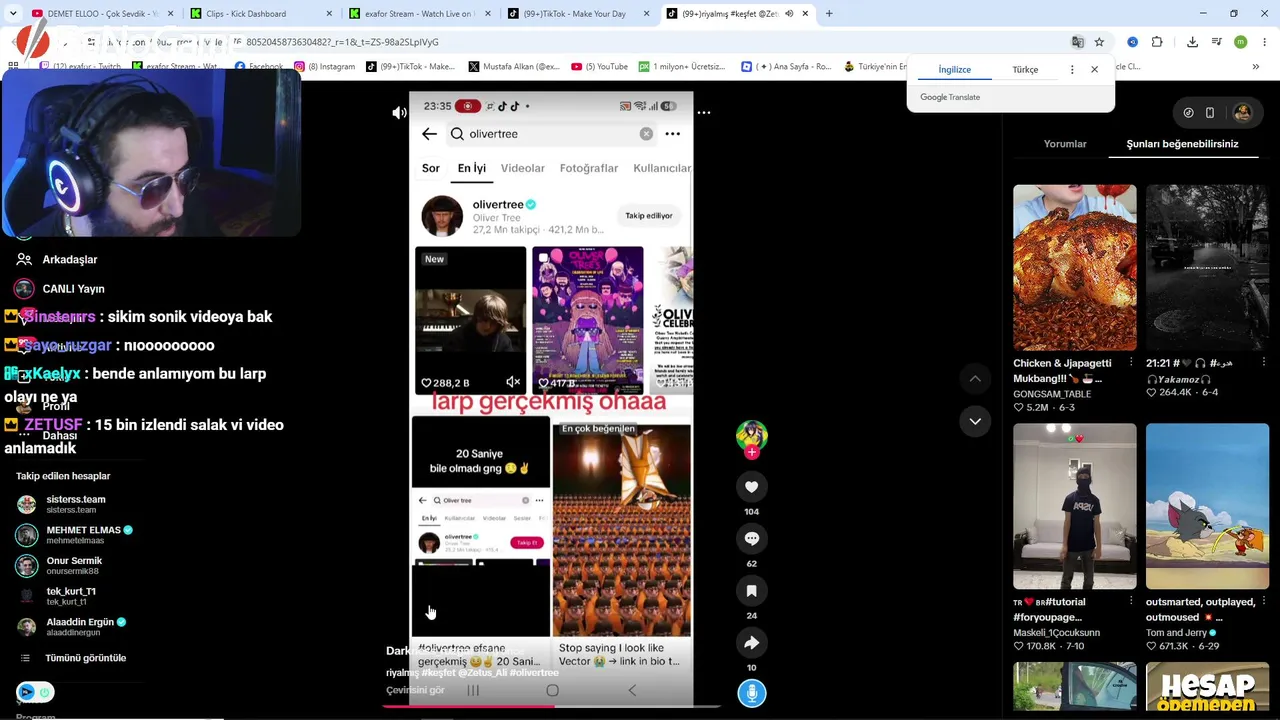This screenshot has height=720, width=1280.
Task: Open the Instagram bookmark
Action: pyautogui.click(x=325, y=67)
